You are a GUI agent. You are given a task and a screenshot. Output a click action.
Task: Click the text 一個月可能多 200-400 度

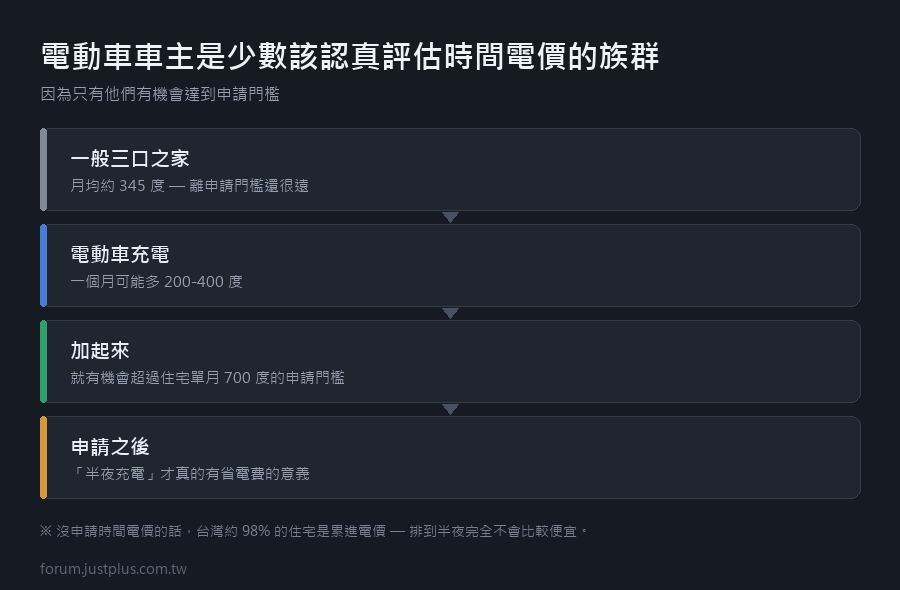pyautogui.click(x=157, y=281)
